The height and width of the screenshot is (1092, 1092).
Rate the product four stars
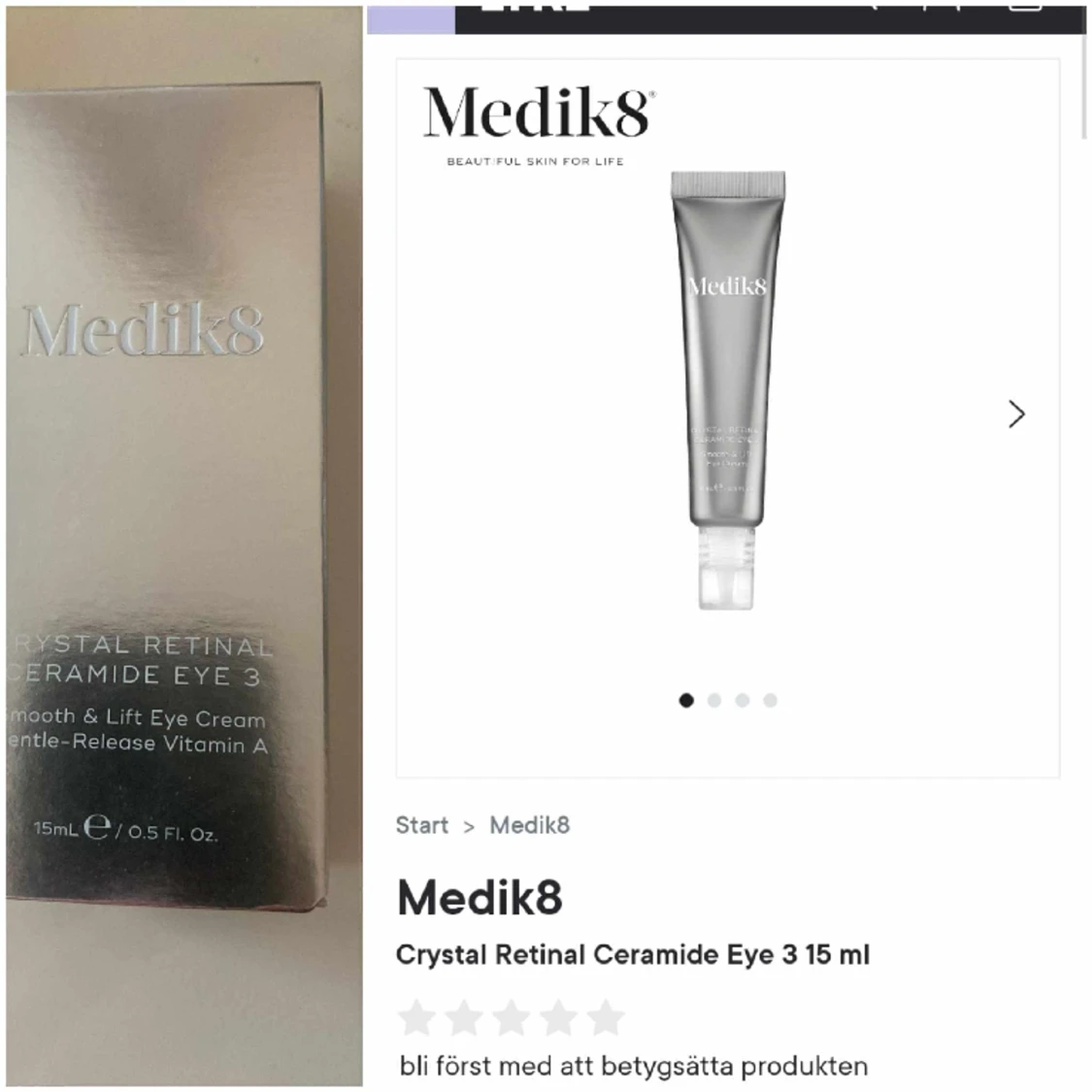click(558, 1018)
